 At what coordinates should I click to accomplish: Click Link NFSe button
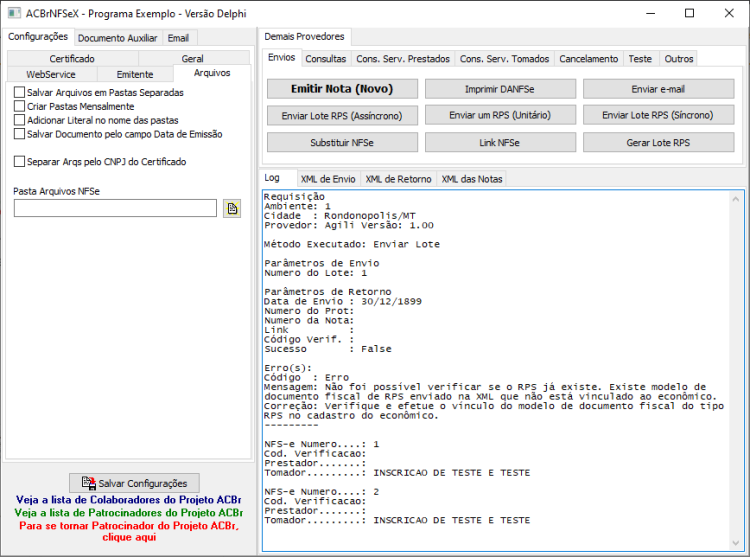coord(500,142)
